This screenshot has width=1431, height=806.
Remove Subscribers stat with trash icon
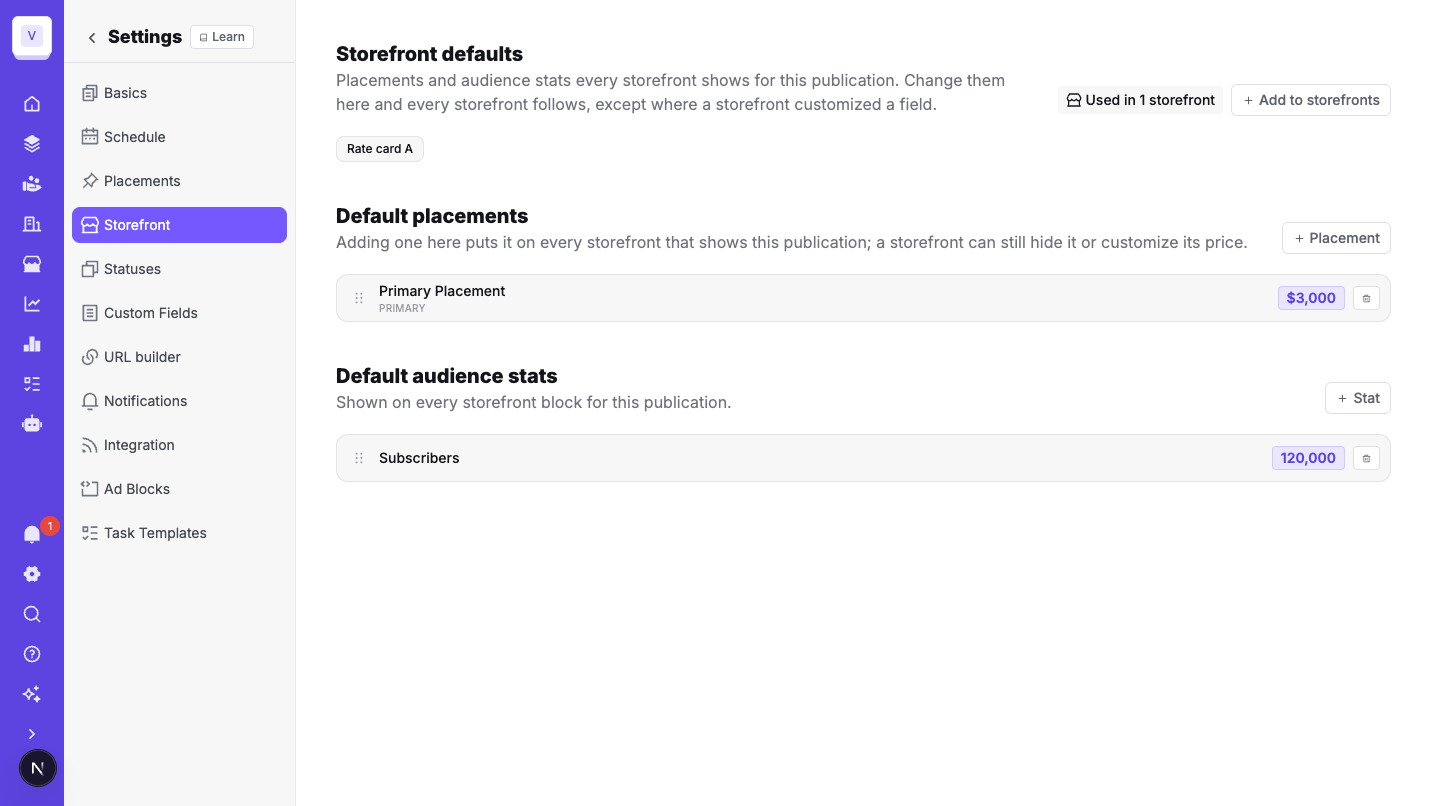click(1366, 458)
